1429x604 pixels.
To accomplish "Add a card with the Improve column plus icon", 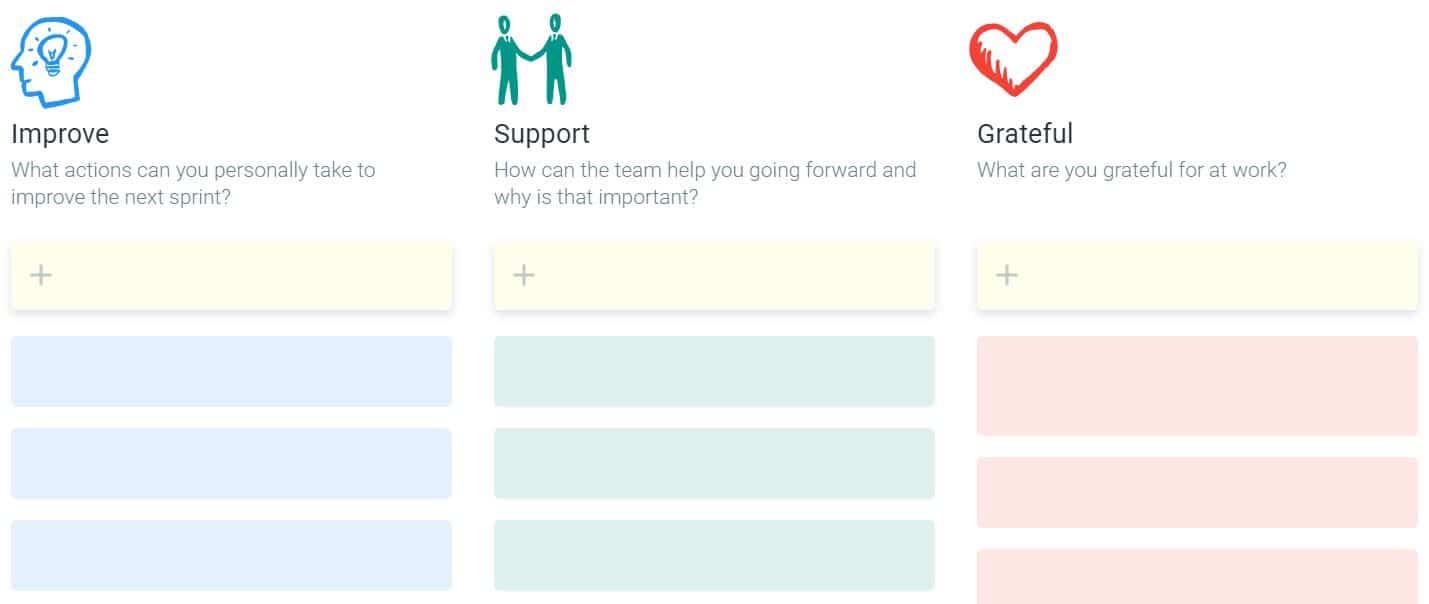I will pyautogui.click(x=41, y=275).
